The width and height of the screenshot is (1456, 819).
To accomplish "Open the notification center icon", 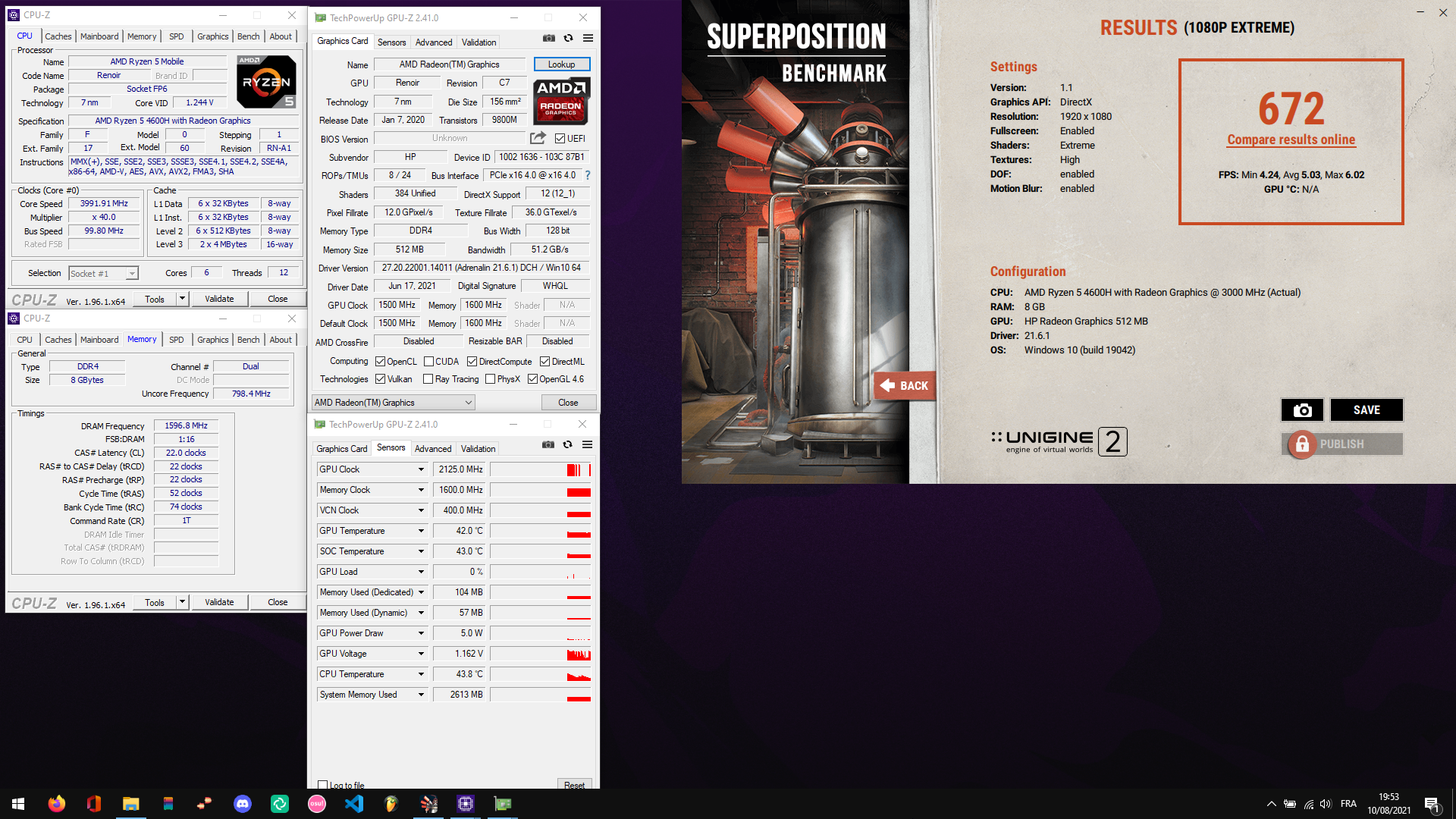I will click(x=1432, y=805).
